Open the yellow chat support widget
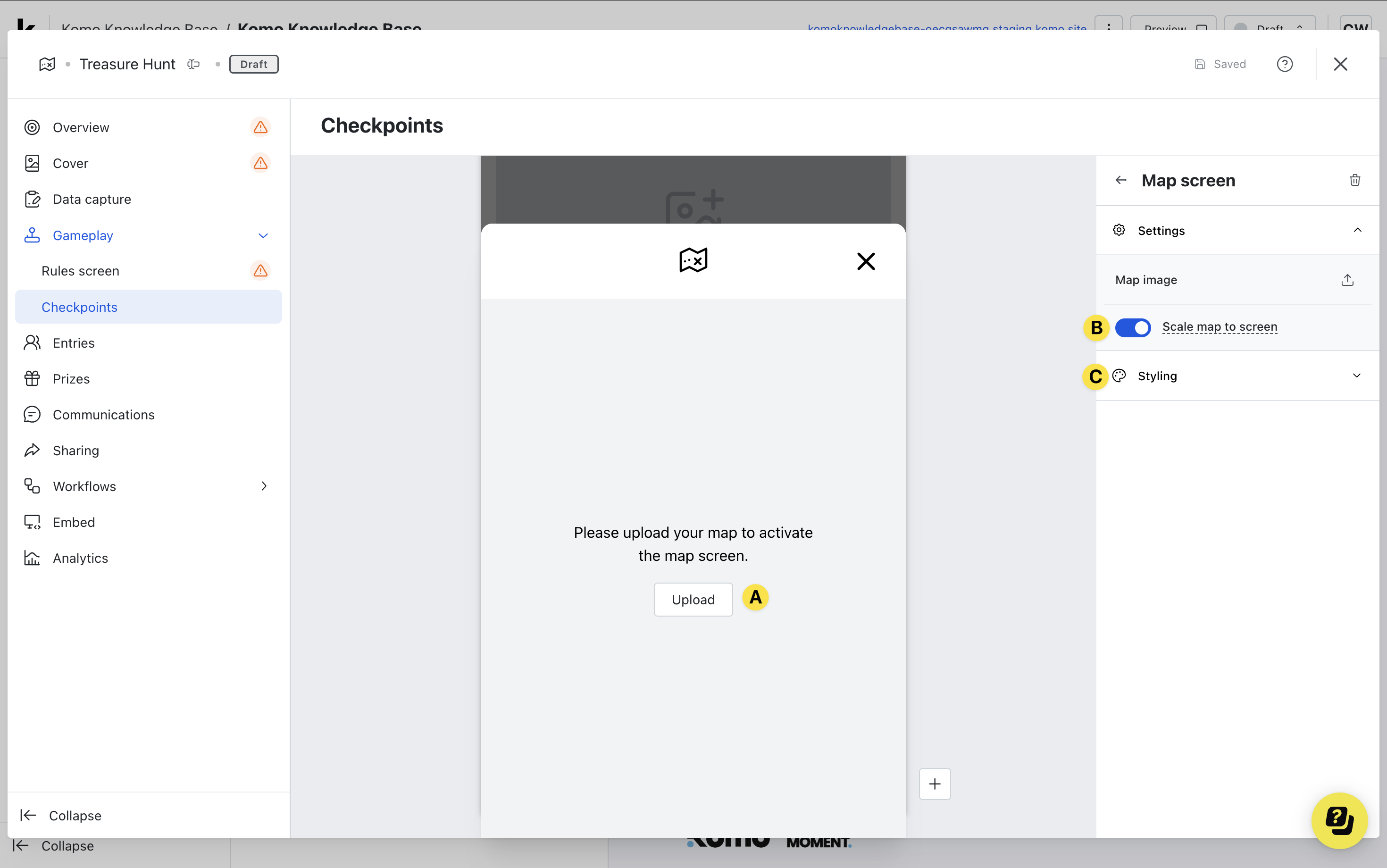Image resolution: width=1387 pixels, height=868 pixels. coord(1339,820)
